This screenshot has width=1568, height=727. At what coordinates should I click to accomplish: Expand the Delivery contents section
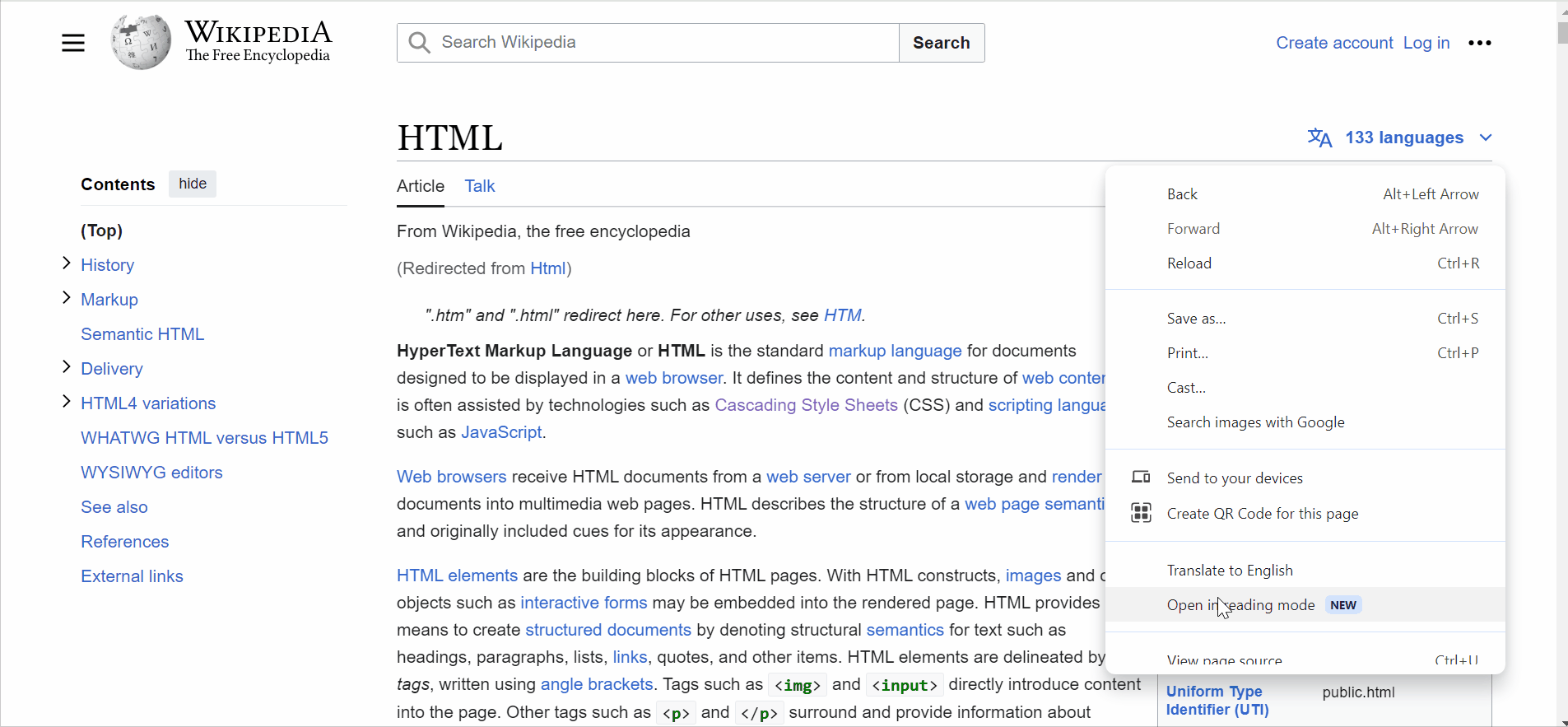coord(67,367)
